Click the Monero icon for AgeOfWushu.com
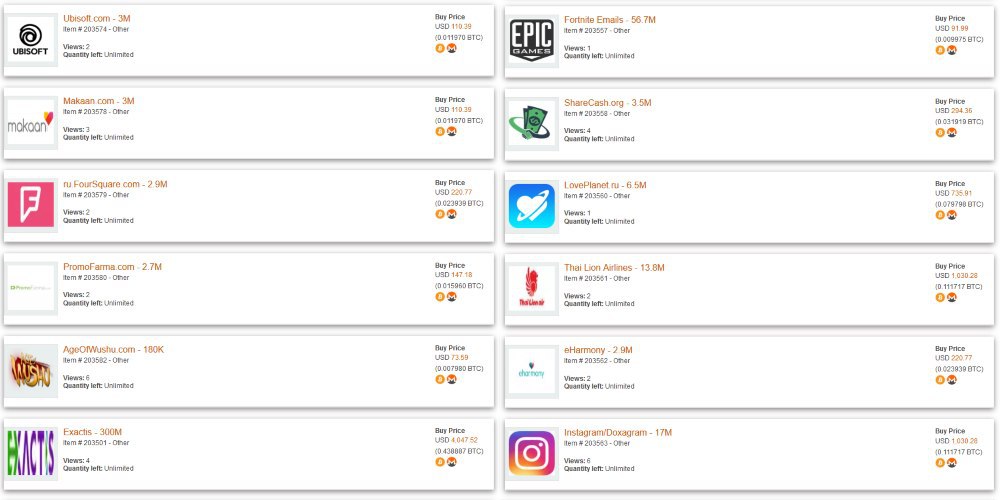 point(452,379)
